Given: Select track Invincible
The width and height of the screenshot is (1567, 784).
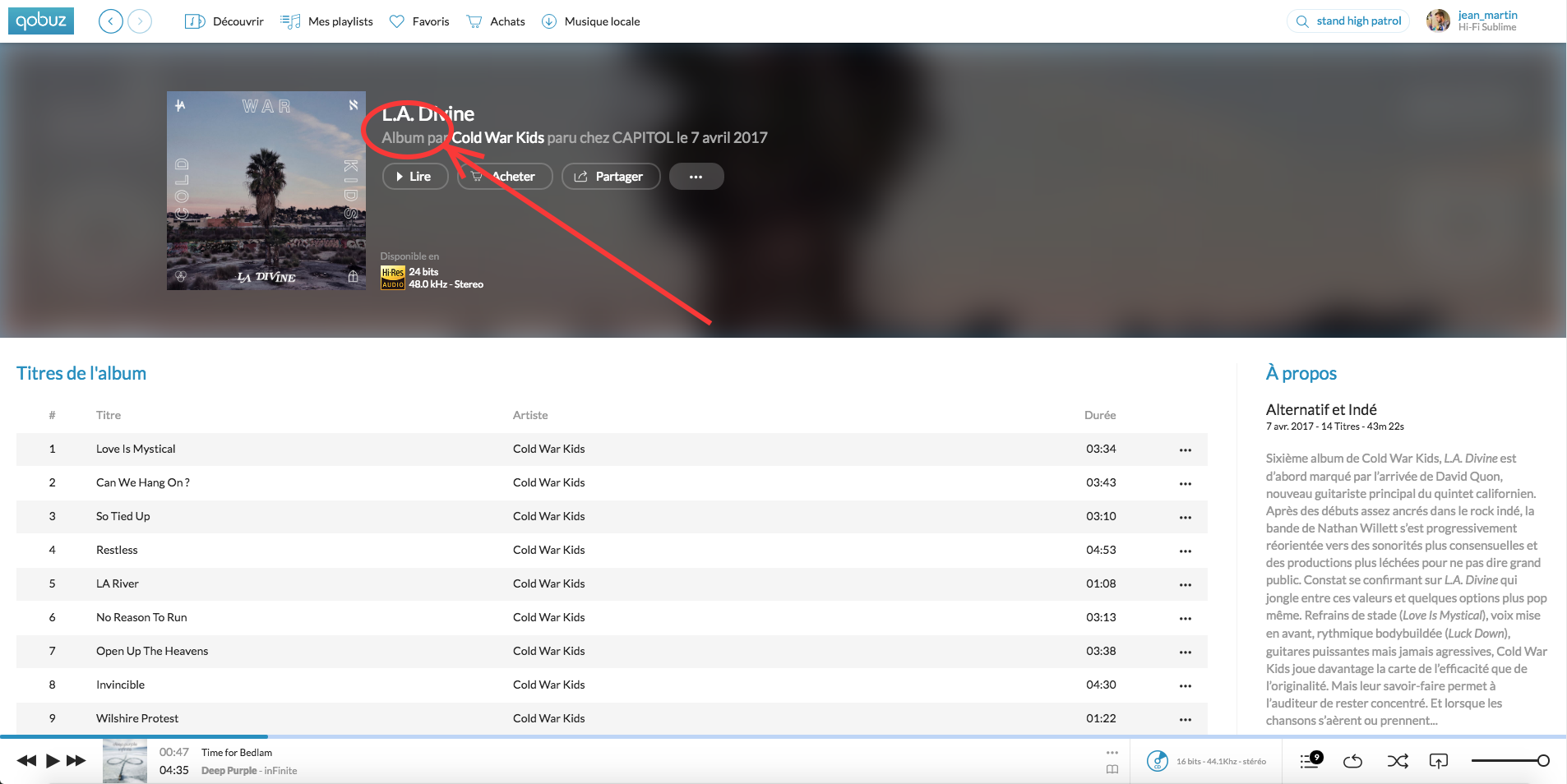Looking at the screenshot, I should 612,685.
